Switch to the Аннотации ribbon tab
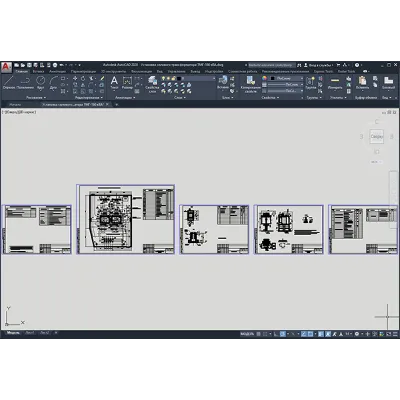Image resolution: width=400 pixels, height=400 pixels. pos(58,71)
